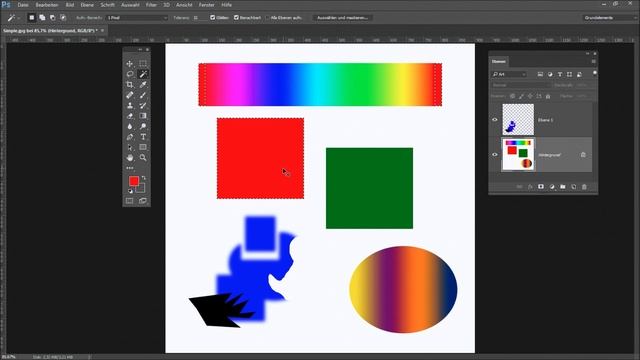Delete the selected layer

584,187
